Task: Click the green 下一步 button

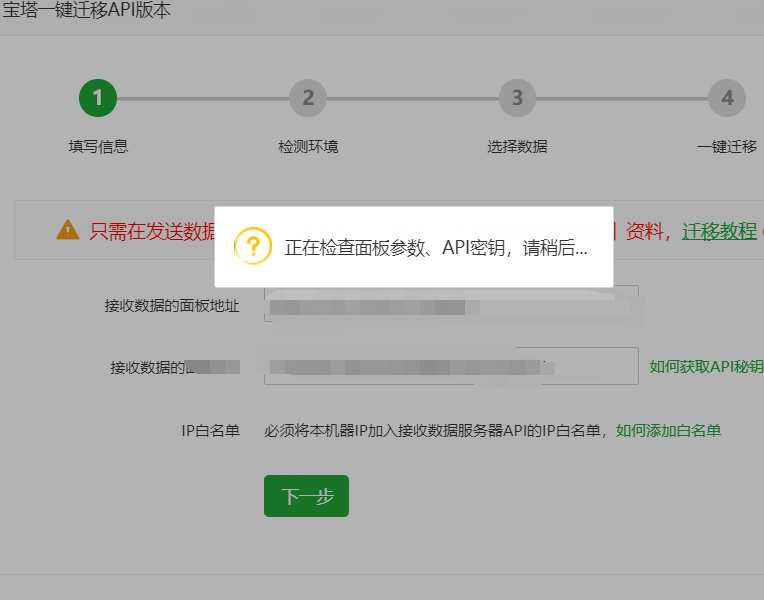Action: pyautogui.click(x=306, y=496)
